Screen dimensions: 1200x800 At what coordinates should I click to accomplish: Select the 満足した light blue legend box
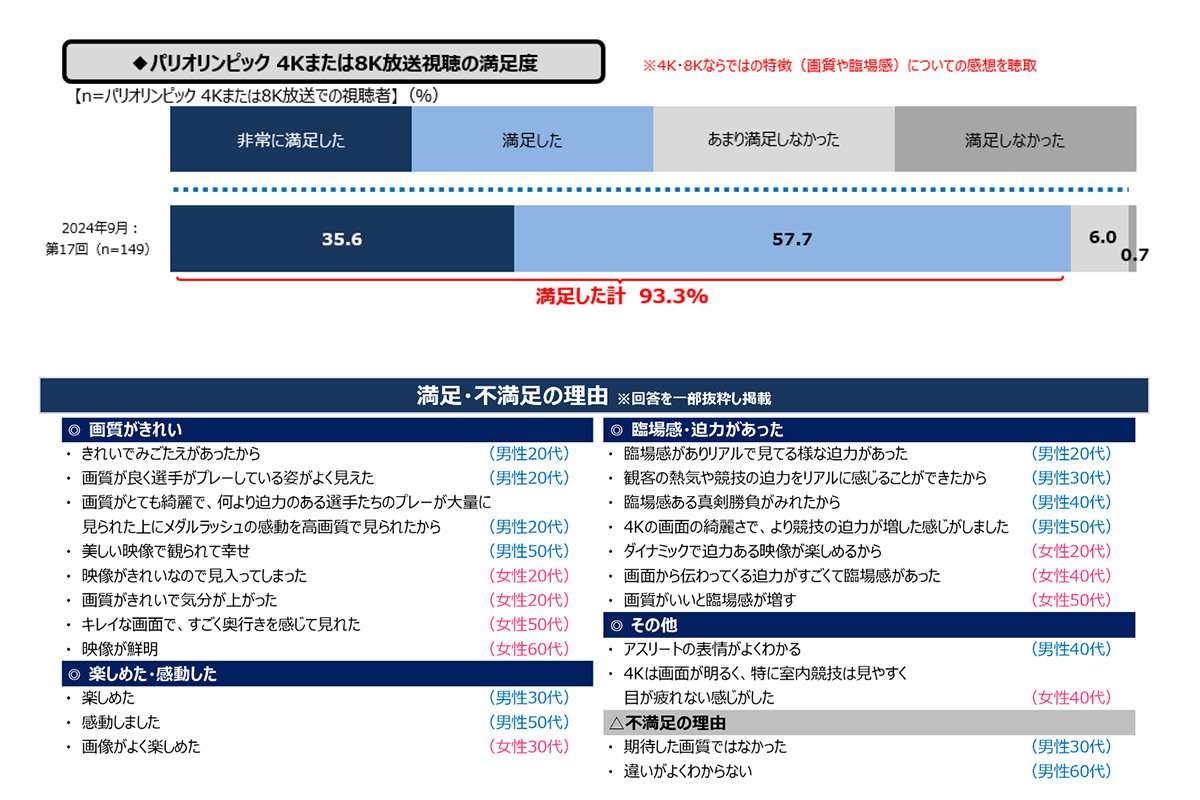pos(532,141)
